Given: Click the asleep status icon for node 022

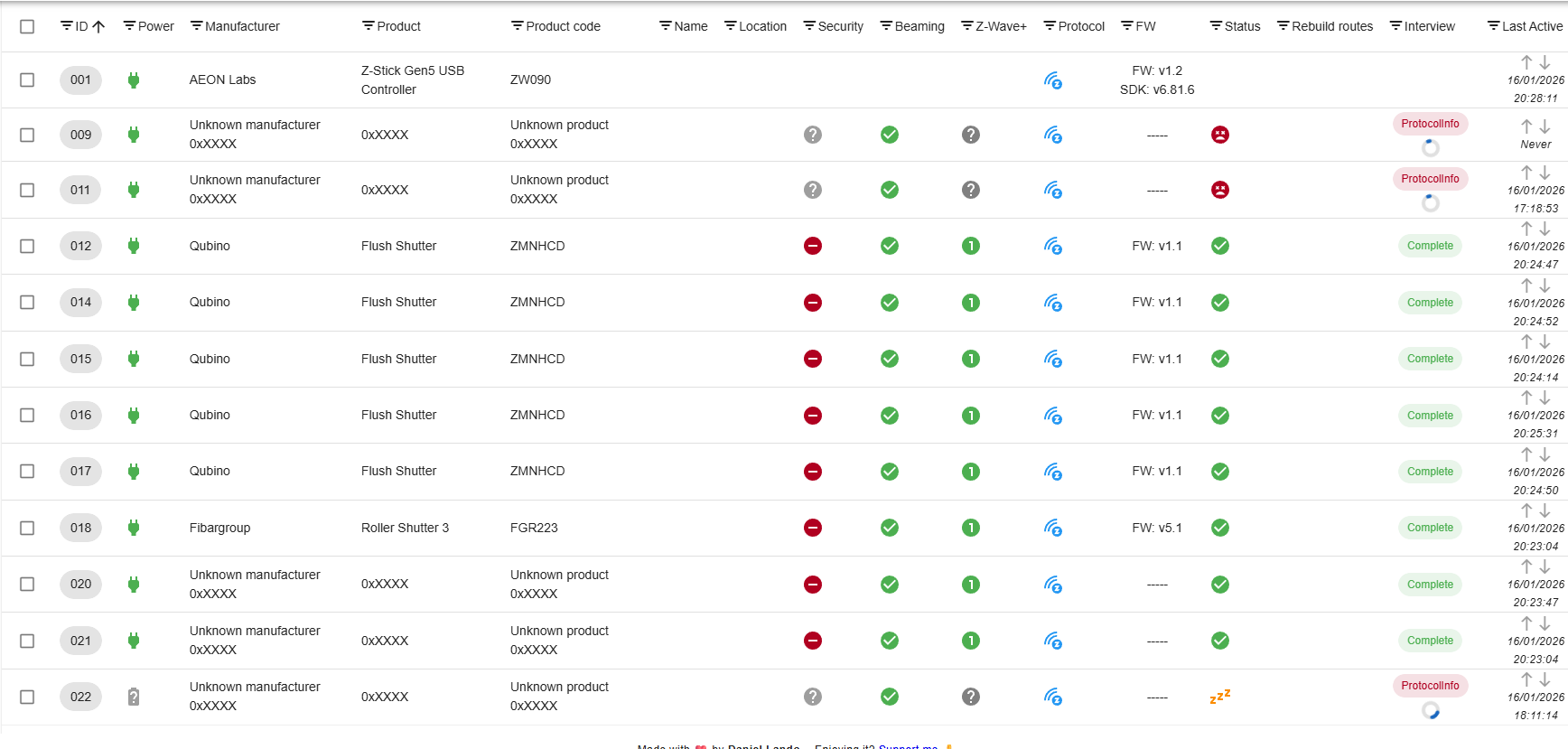Looking at the screenshot, I should tap(1219, 697).
